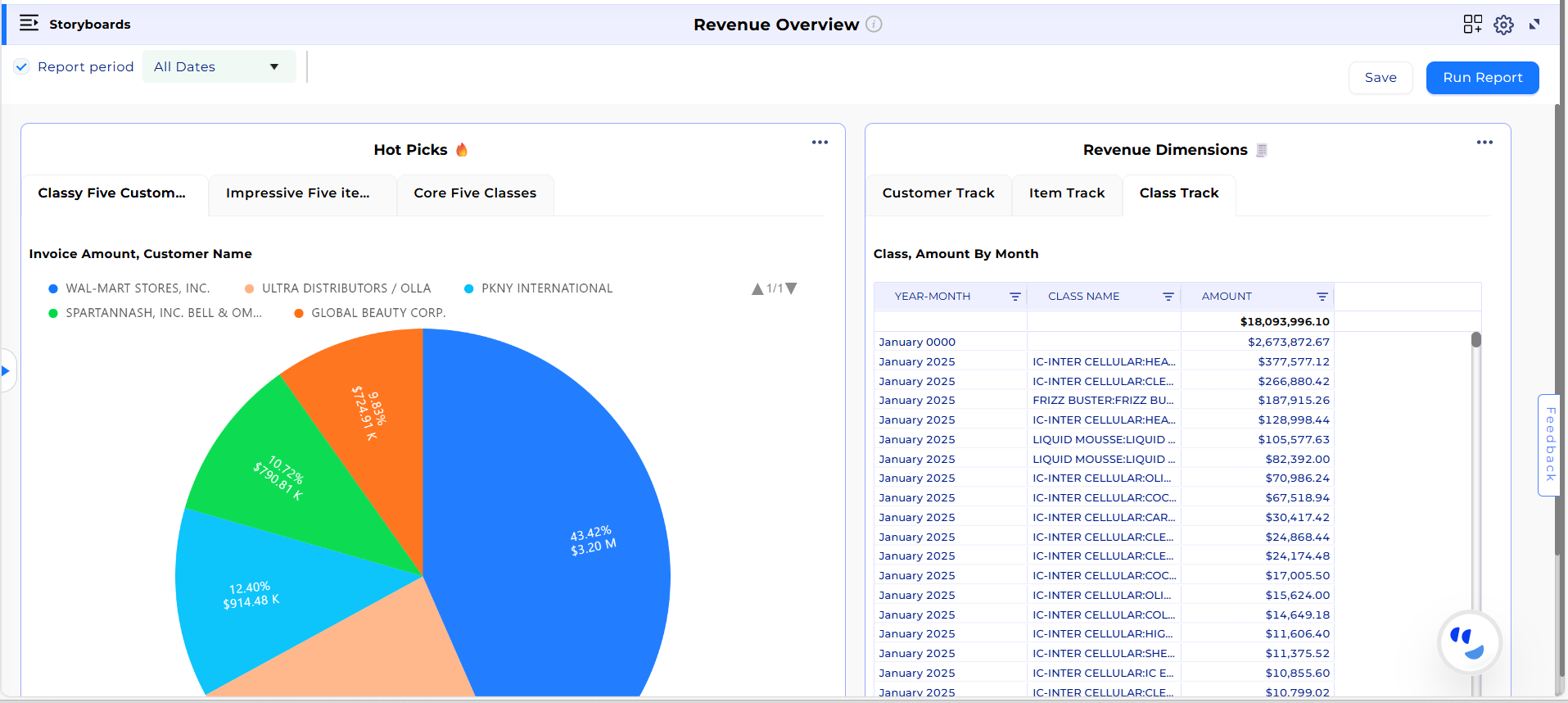Filter the AMOUNT column
The width and height of the screenshot is (1568, 703).
pos(1322,297)
